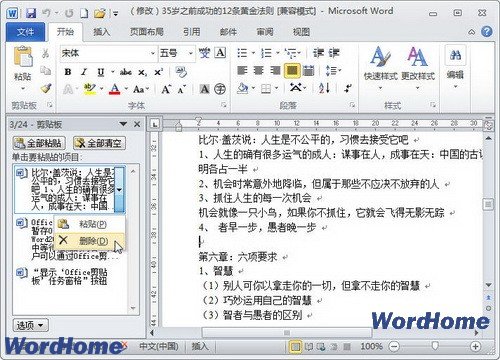This screenshot has height=360, width=500.
Task: Switch to the 插入 Insert tab
Action: [101, 32]
